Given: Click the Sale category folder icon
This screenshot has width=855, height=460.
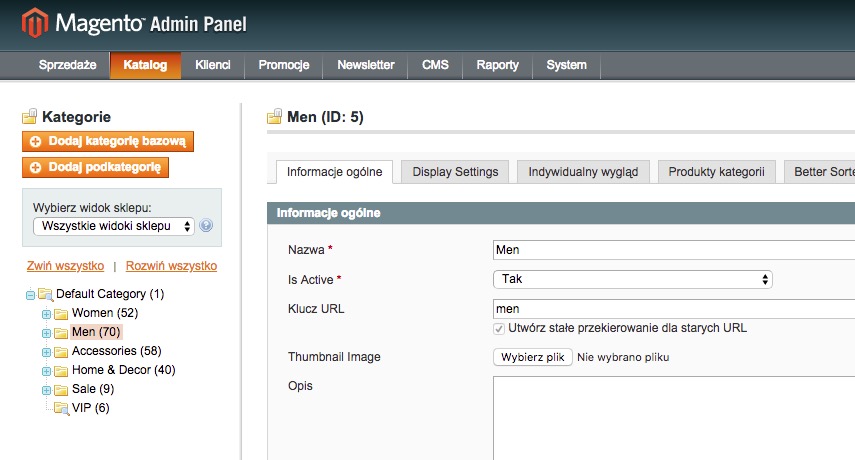Looking at the screenshot, I should click(60, 390).
